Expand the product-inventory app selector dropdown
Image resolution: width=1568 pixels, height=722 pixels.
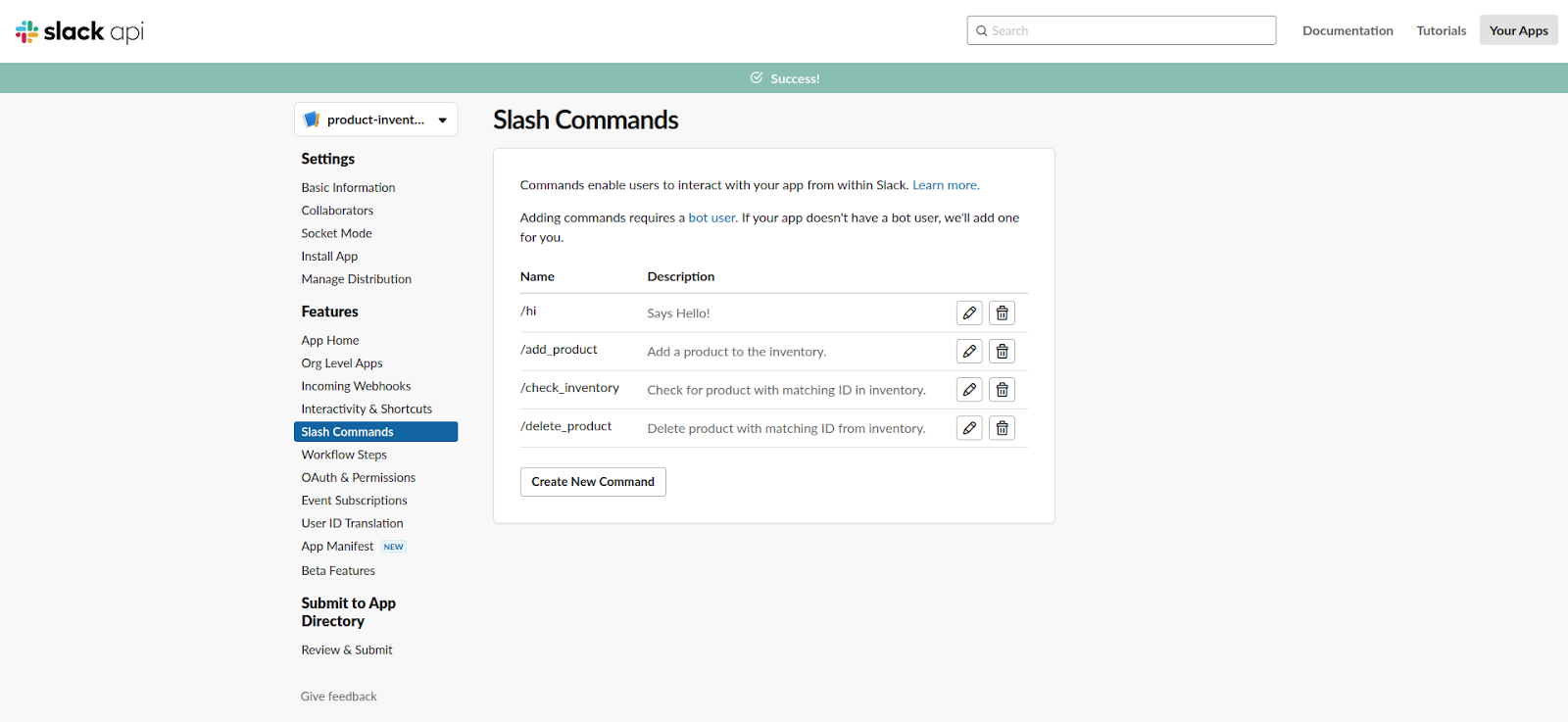point(375,120)
